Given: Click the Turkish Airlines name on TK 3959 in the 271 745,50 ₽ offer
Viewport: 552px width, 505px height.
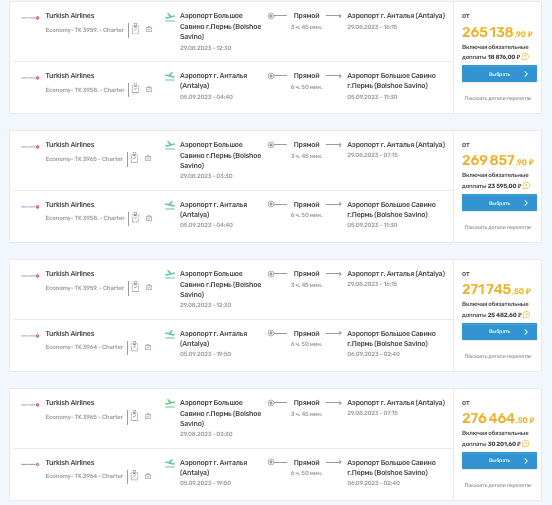Looking at the screenshot, I should point(70,274).
